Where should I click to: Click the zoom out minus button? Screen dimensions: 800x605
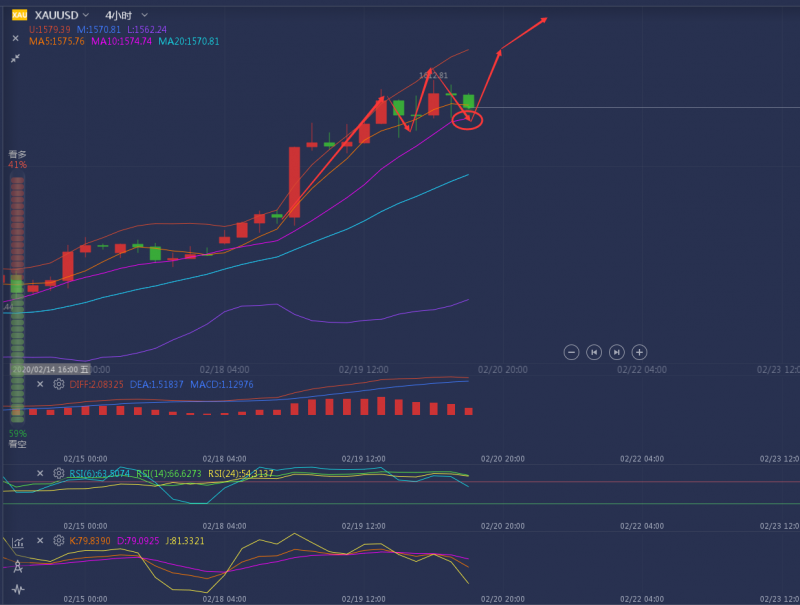571,352
